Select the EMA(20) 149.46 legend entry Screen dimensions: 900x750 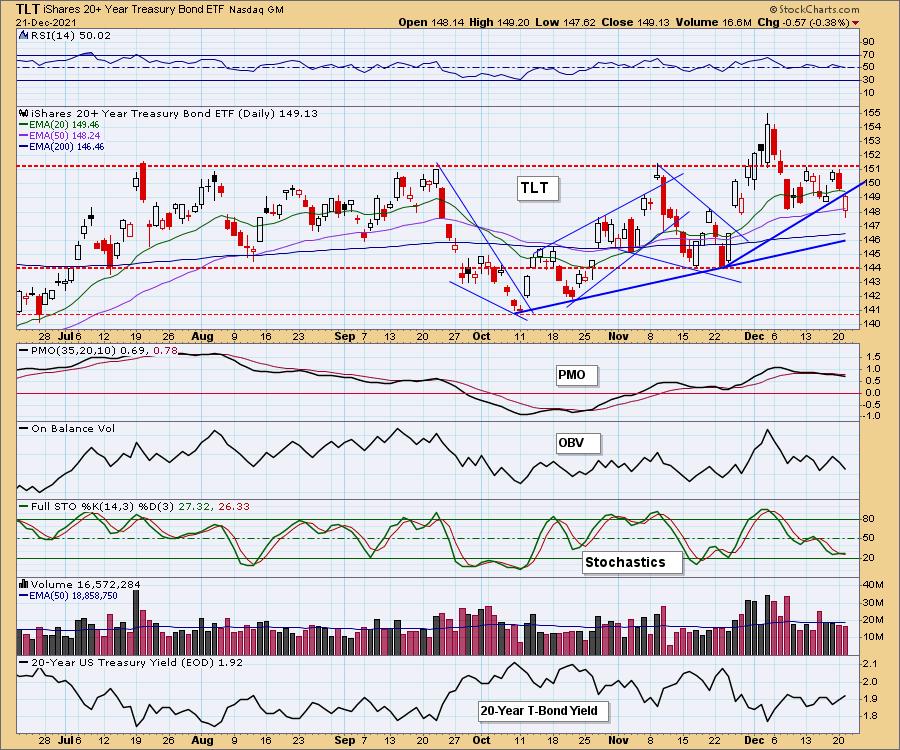point(59,125)
